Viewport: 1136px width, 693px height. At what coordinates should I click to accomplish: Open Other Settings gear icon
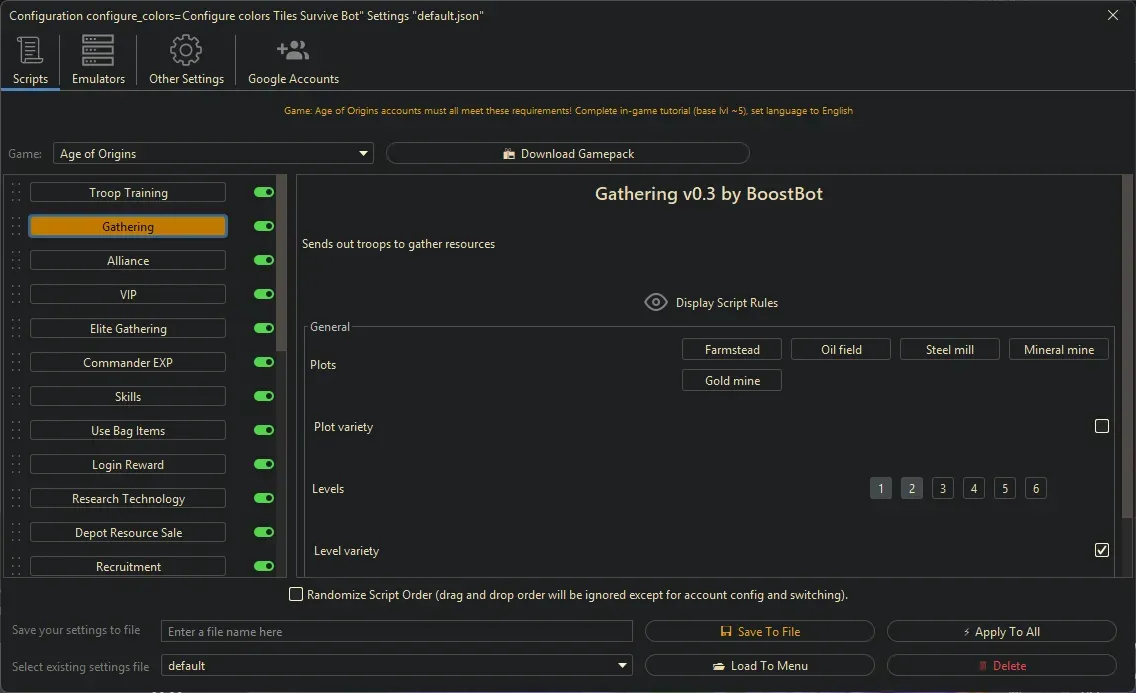(x=186, y=51)
